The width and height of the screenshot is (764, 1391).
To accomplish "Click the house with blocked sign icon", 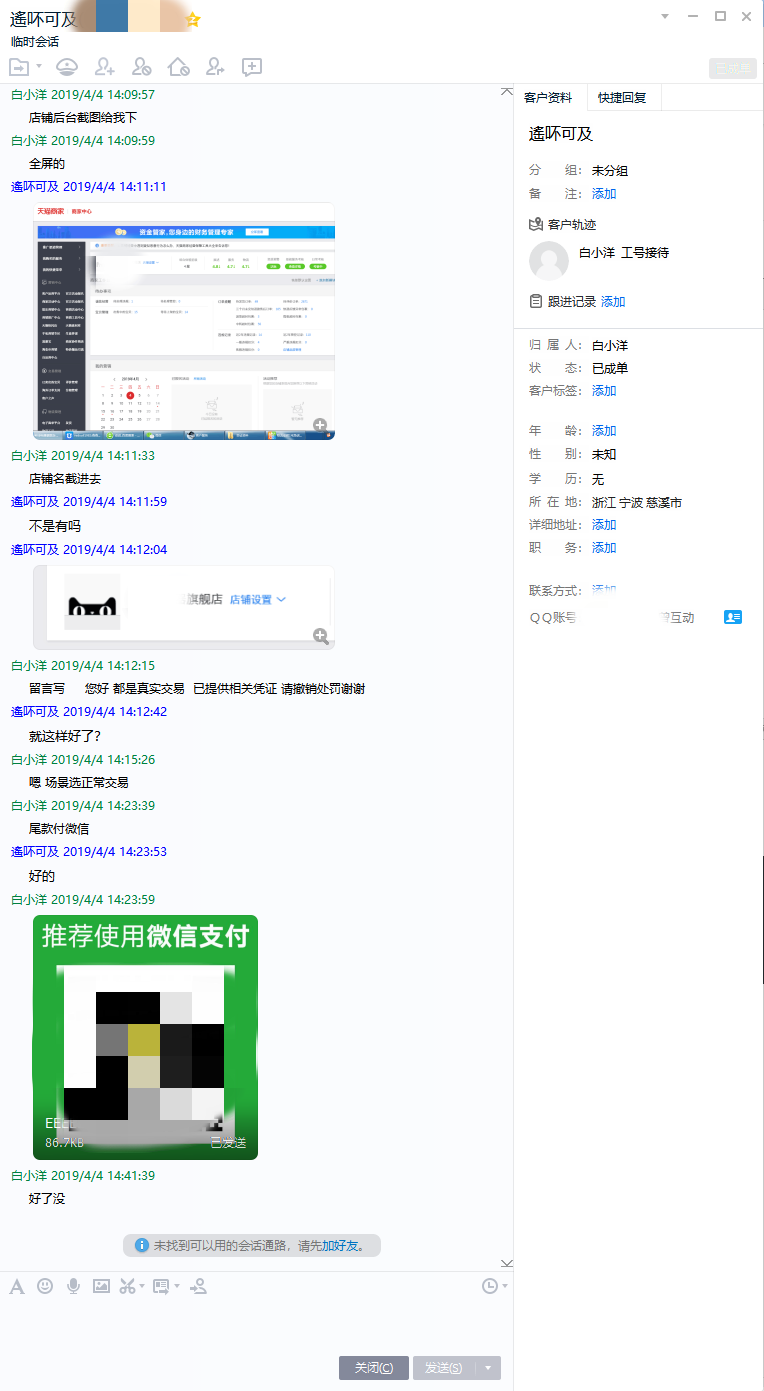I will click(179, 67).
